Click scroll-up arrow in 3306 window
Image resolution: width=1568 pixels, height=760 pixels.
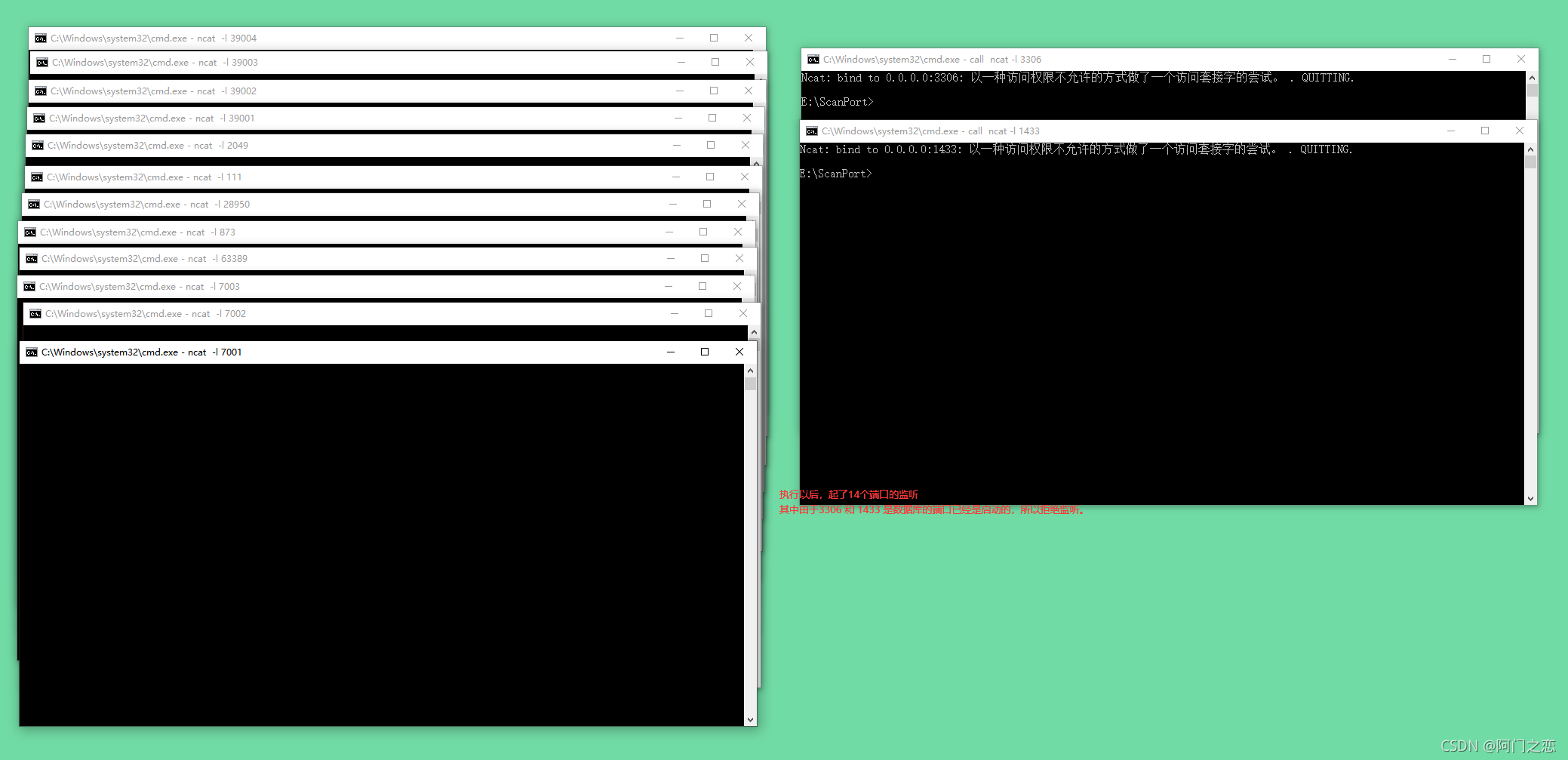point(1532,78)
